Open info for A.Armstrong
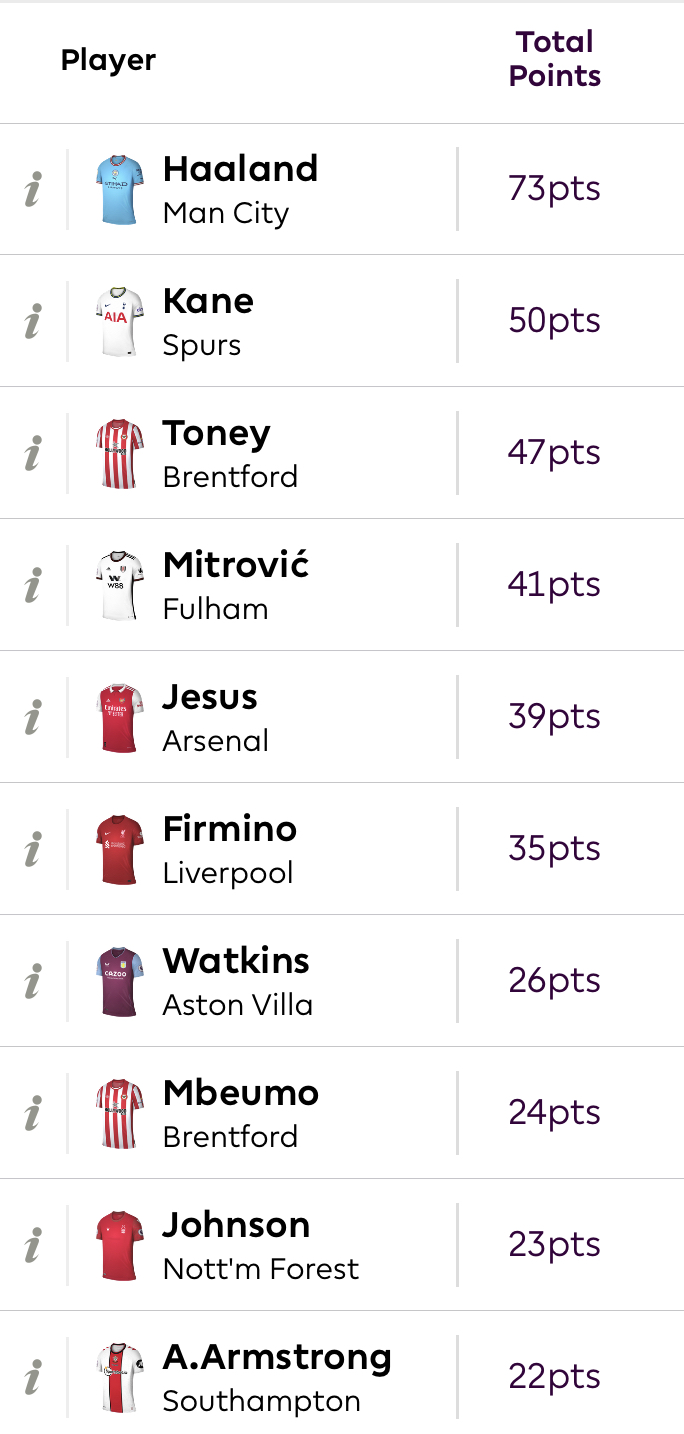Screen dimensions: 684x1434 pyautogui.click(x=31, y=1376)
